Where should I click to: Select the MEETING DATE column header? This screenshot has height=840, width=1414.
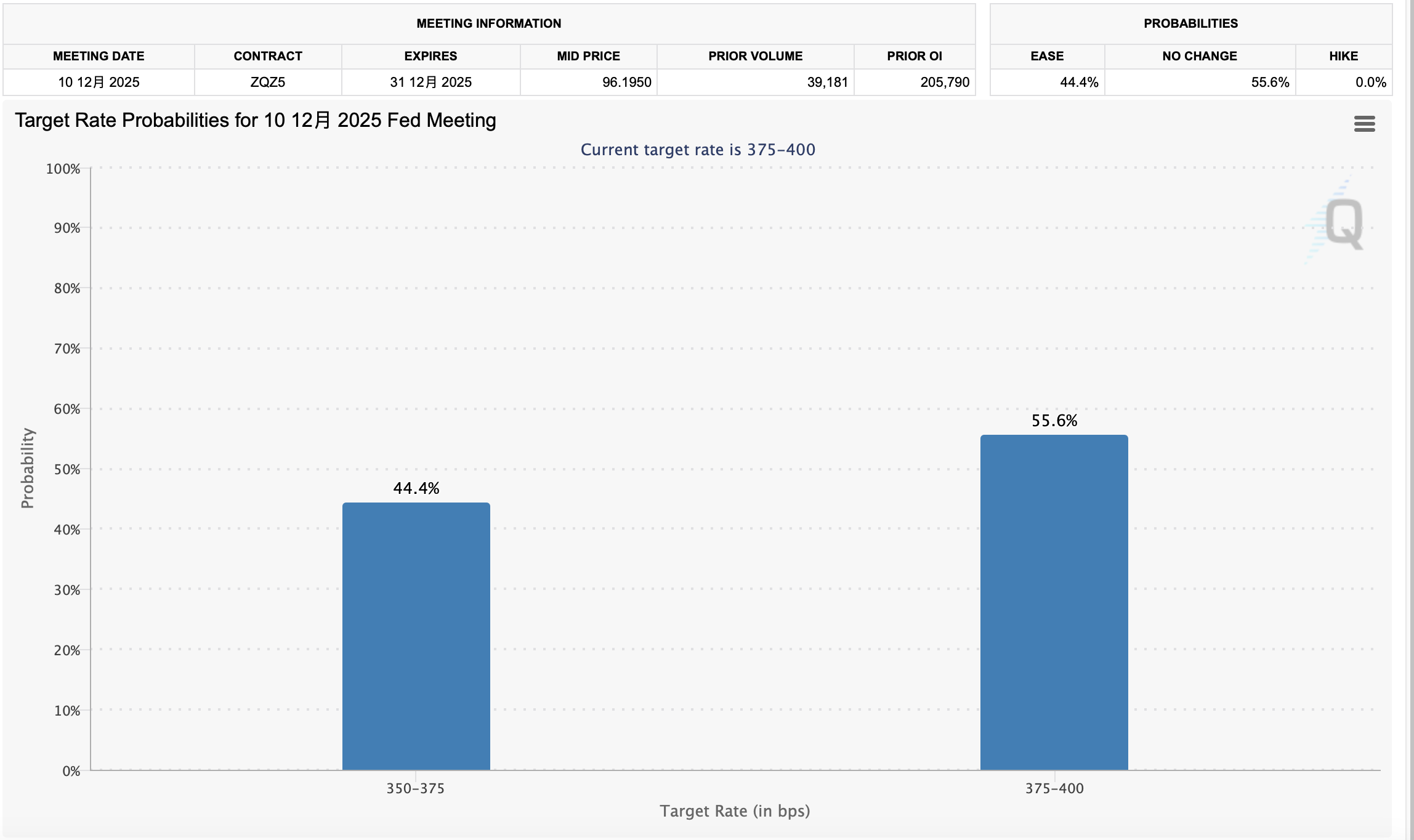pos(99,56)
